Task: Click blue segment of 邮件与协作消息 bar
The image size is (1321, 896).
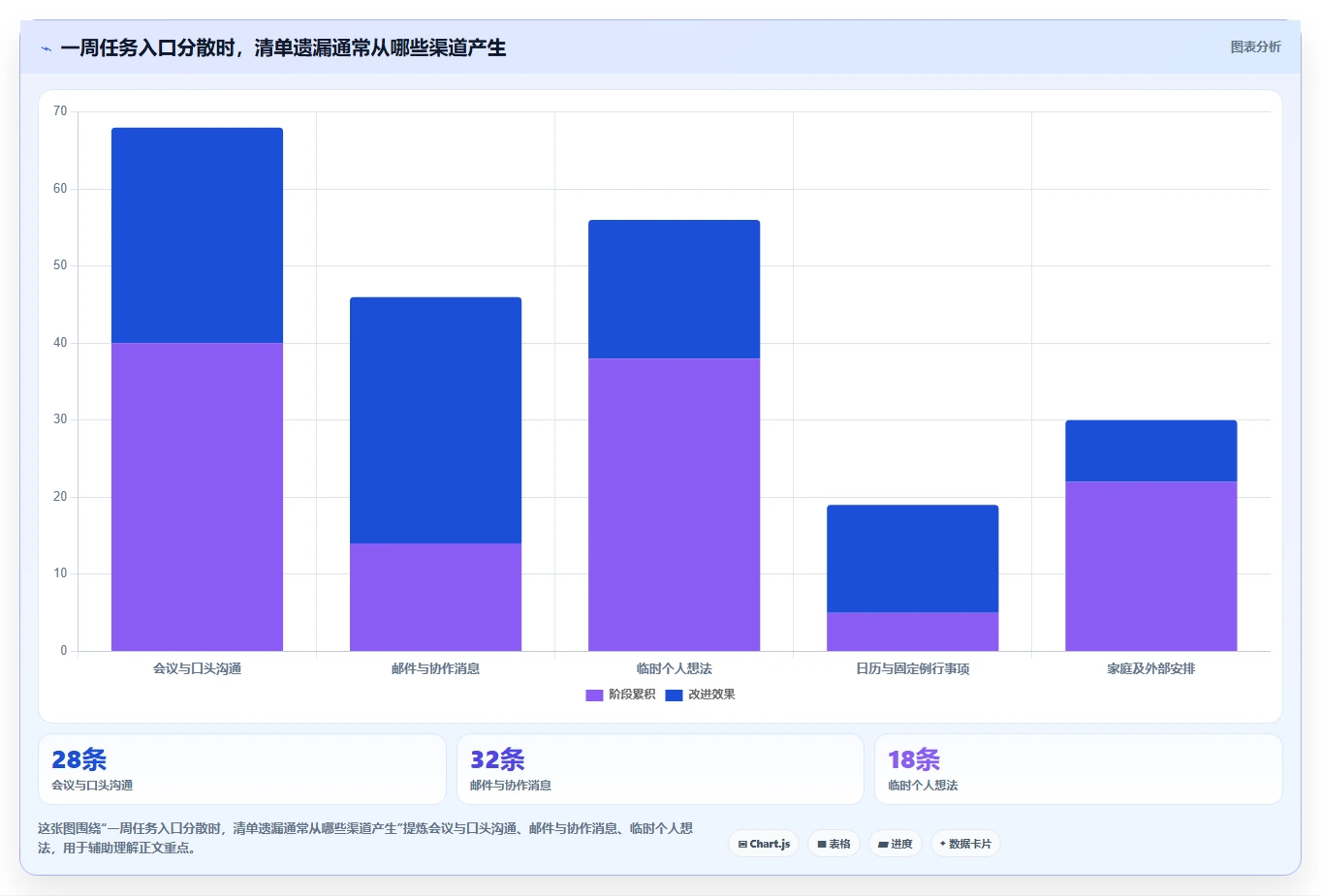Action: coord(435,420)
